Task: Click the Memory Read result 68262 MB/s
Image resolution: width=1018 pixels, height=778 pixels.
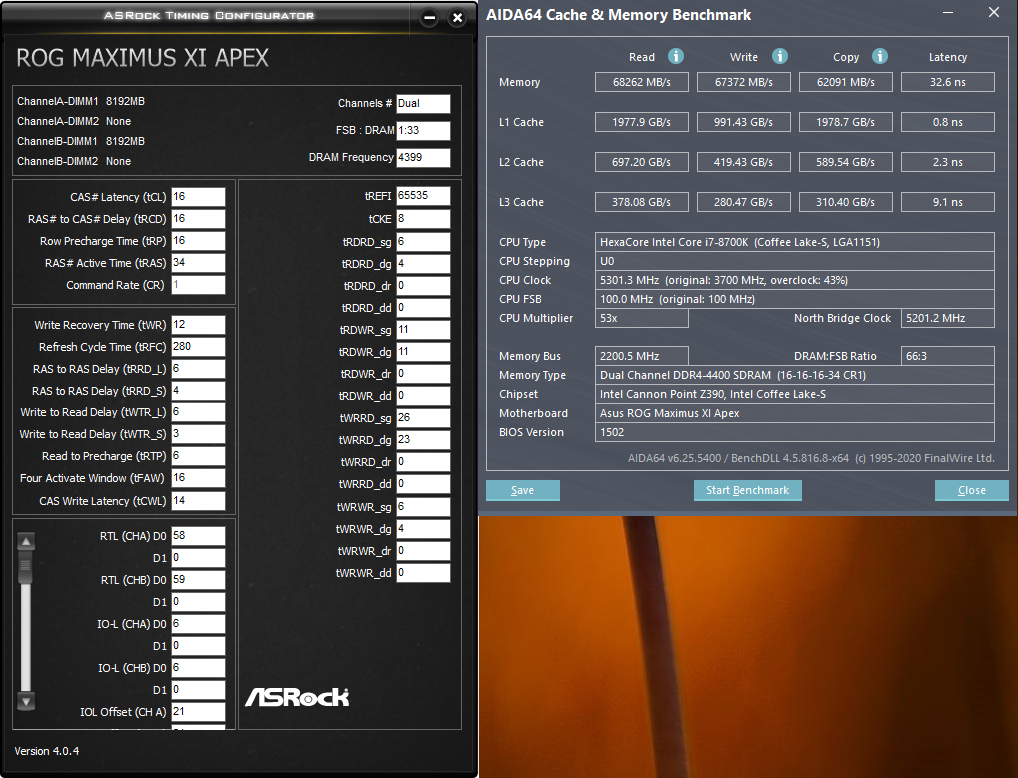Action: coord(641,82)
